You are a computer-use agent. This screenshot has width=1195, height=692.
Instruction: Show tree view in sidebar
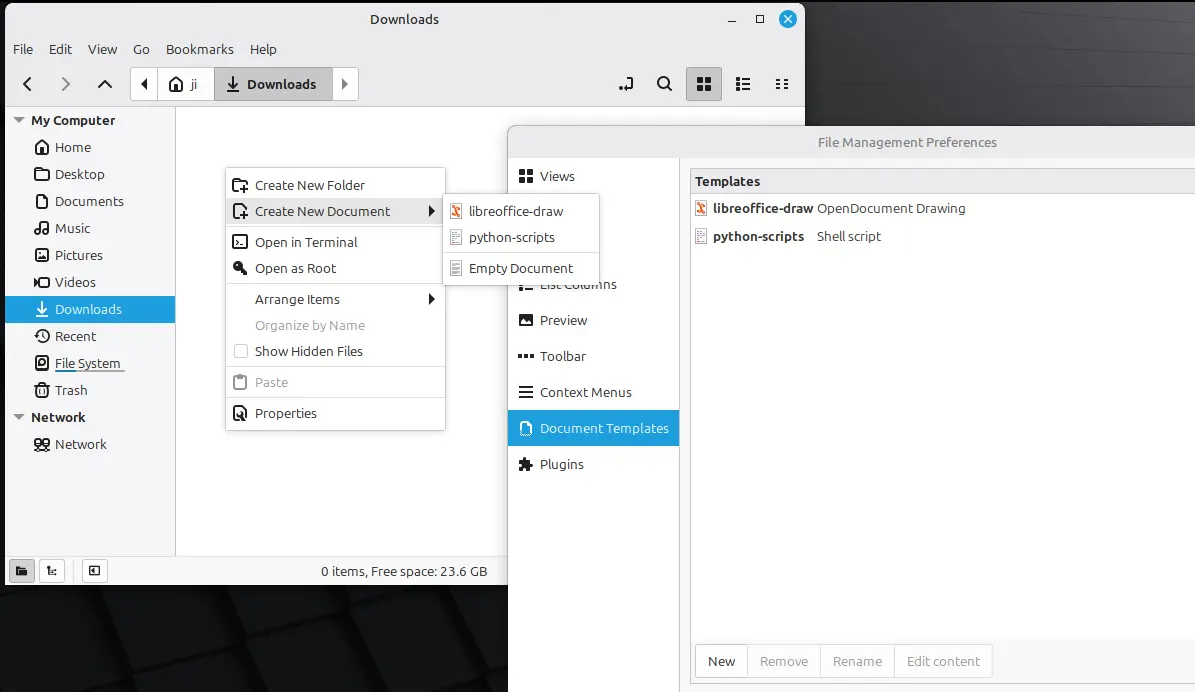pos(51,571)
